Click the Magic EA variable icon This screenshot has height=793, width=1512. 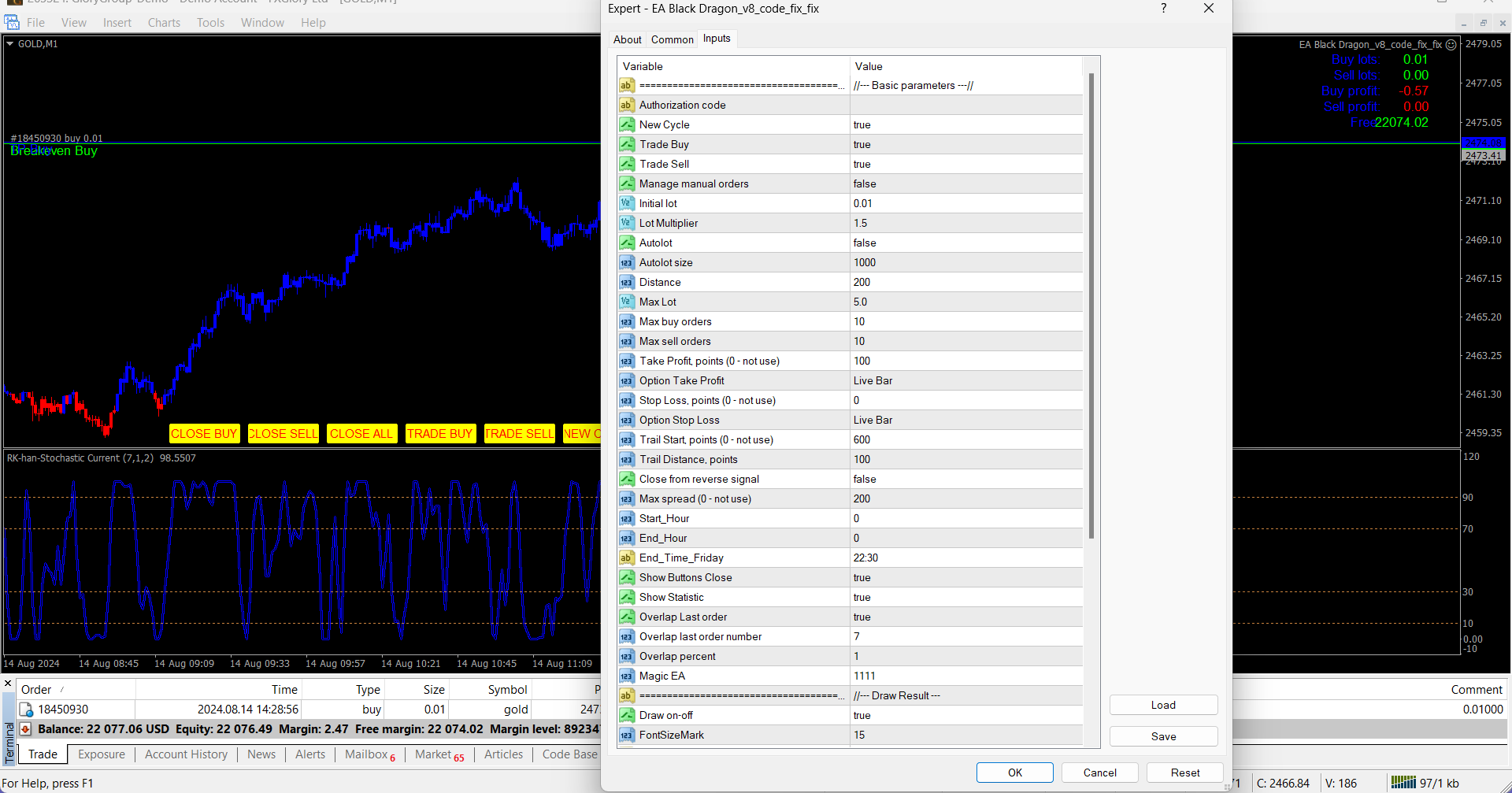click(x=627, y=676)
